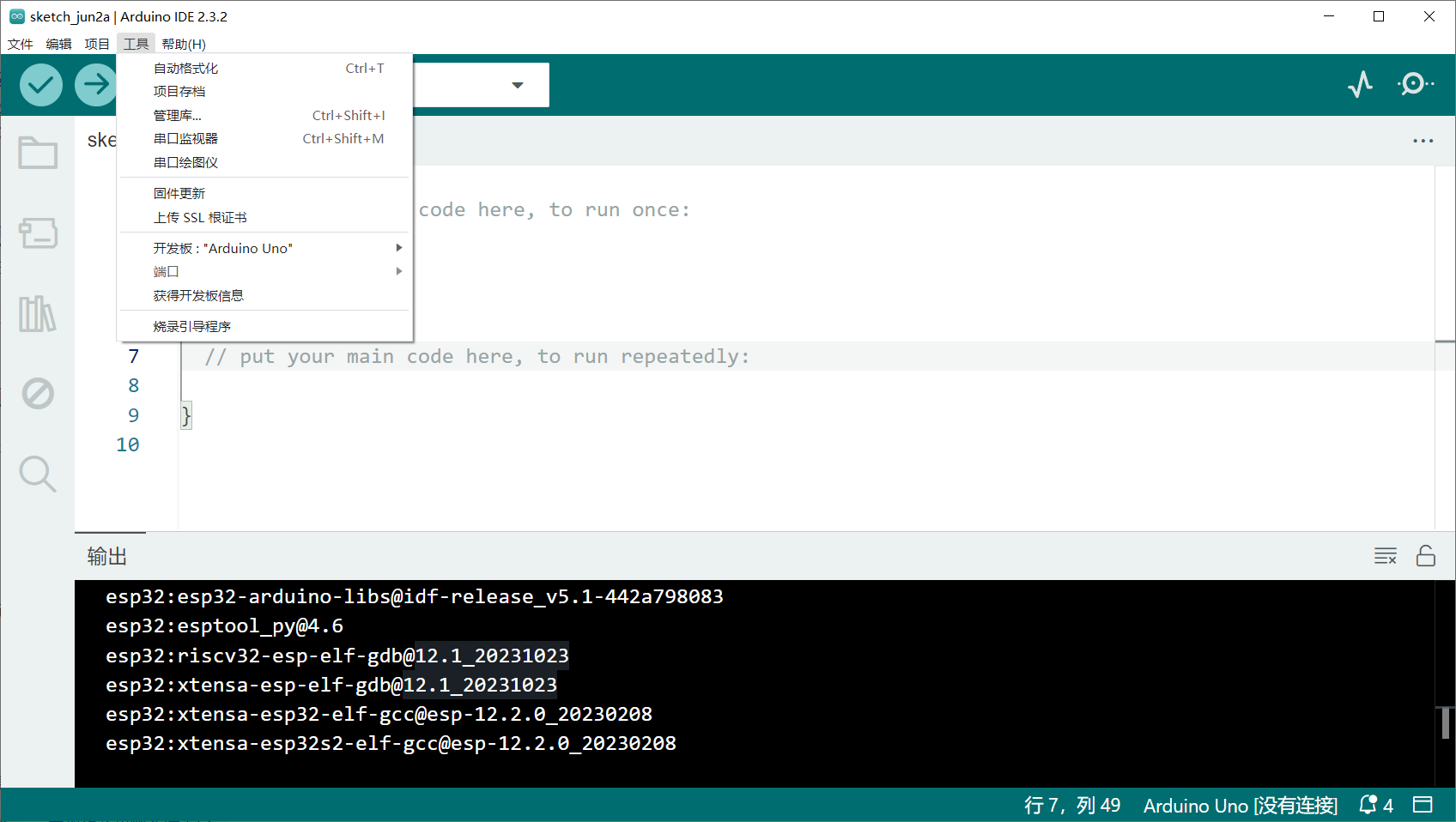Screen dimensions: 1456x822
Task: Click the output panel vertical scrollbar thumb
Action: pyautogui.click(x=1446, y=722)
